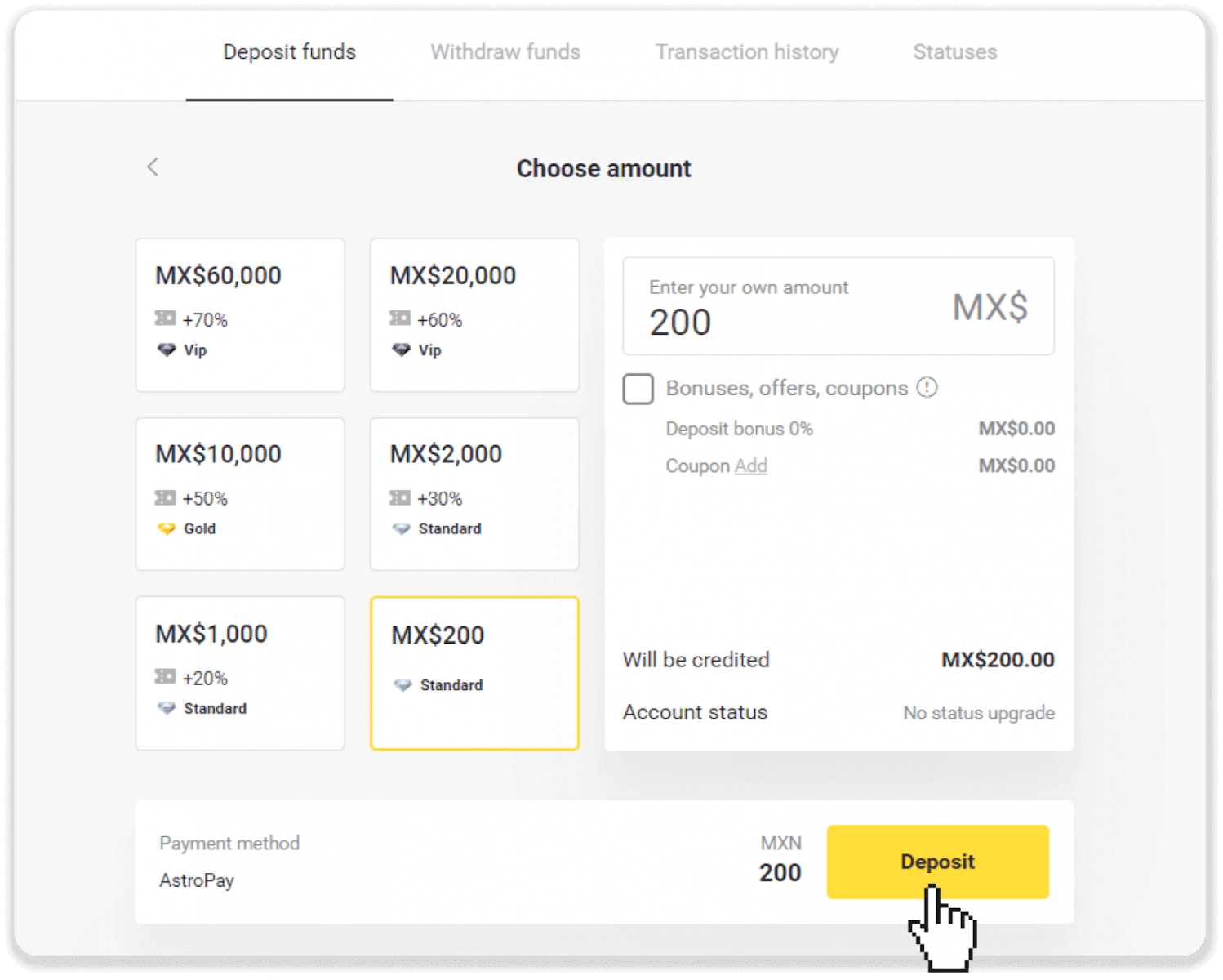Viewport: 1223px width, 980px height.
Task: Click the info icon next to Bonuses, offers, coupons
Action: click(927, 388)
